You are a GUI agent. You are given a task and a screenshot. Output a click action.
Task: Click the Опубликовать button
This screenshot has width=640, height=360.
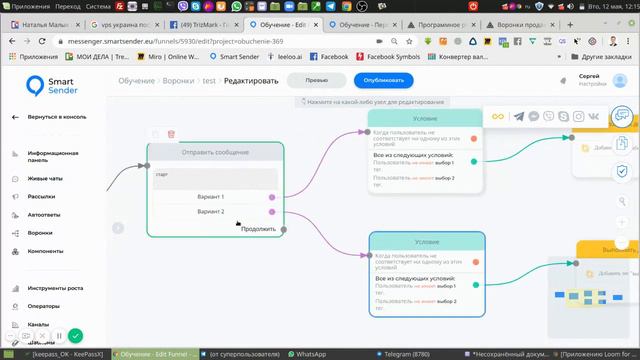[383, 80]
